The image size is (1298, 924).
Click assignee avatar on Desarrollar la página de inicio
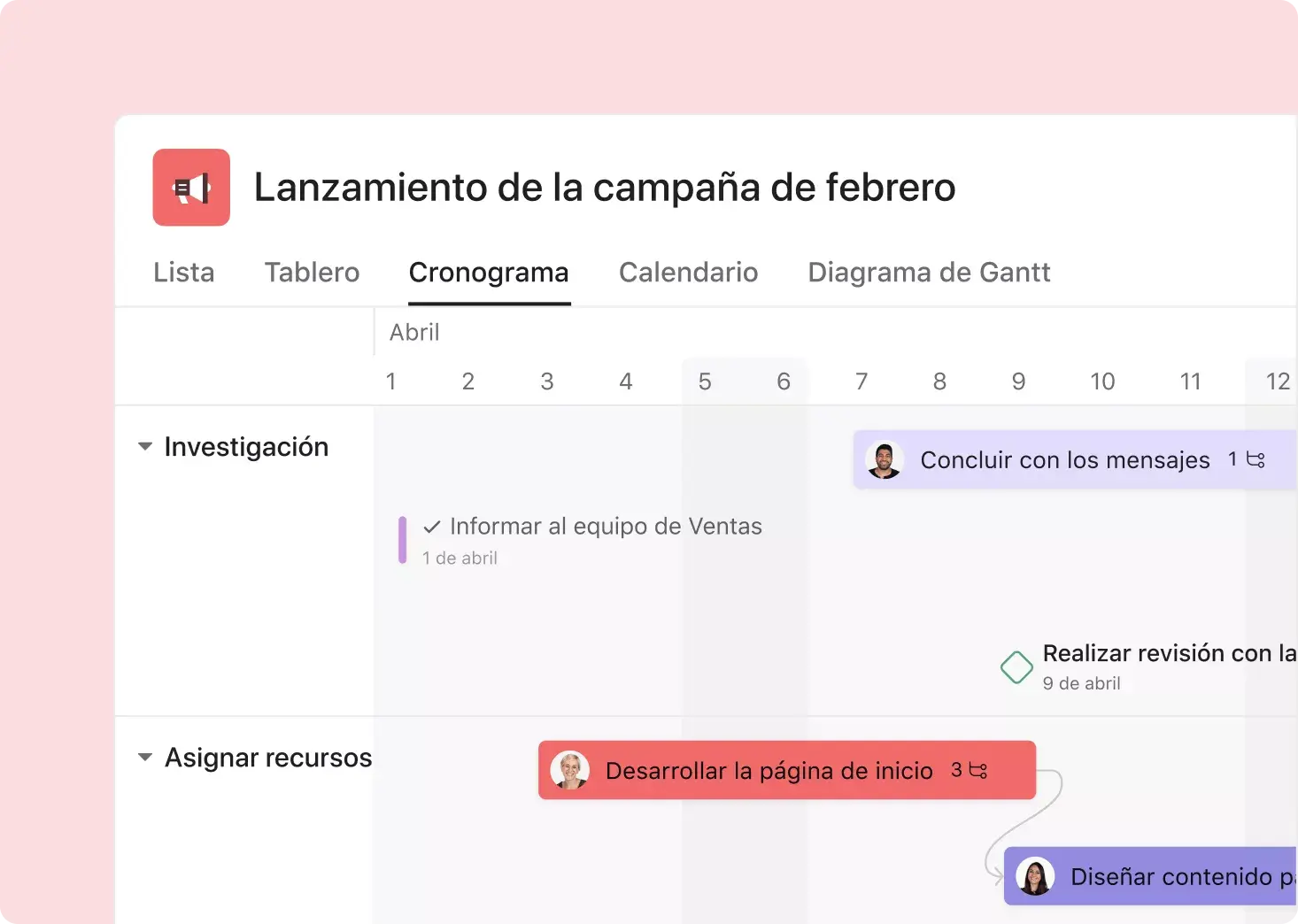569,770
